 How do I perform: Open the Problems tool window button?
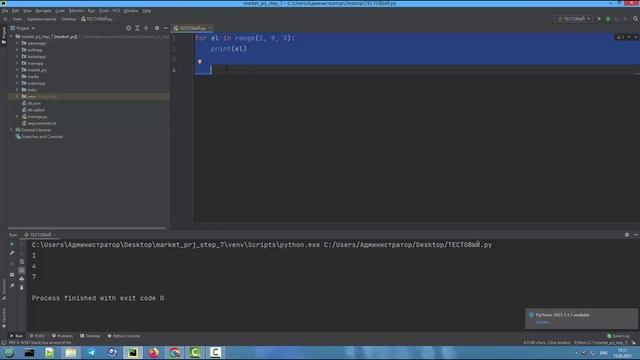[x=62, y=336]
